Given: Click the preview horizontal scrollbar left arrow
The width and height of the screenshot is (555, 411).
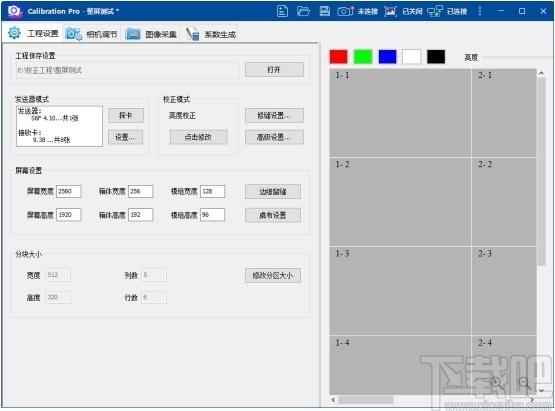Looking at the screenshot, I should pyautogui.click(x=333, y=400).
